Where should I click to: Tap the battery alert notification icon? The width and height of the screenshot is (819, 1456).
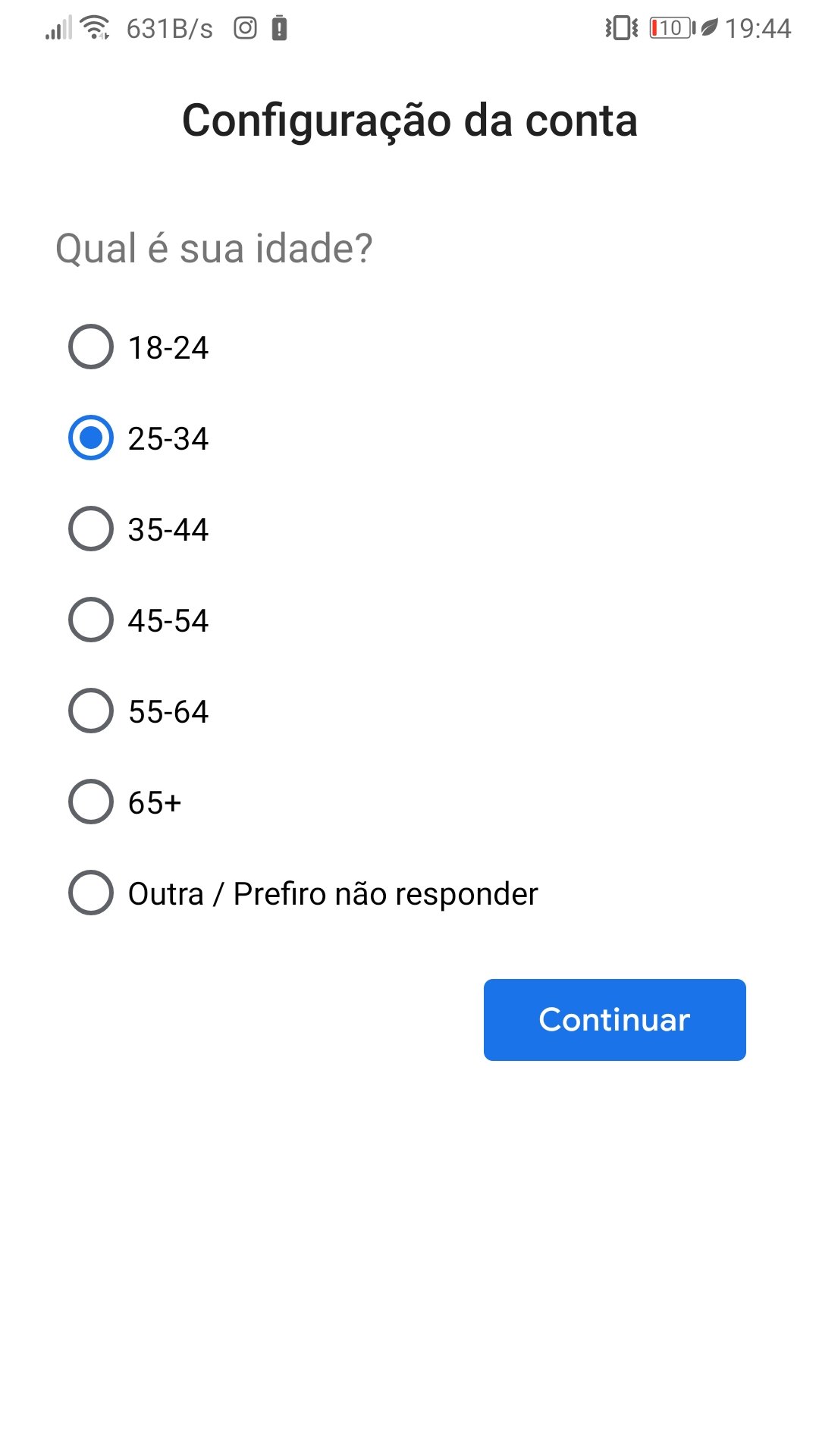tap(280, 28)
